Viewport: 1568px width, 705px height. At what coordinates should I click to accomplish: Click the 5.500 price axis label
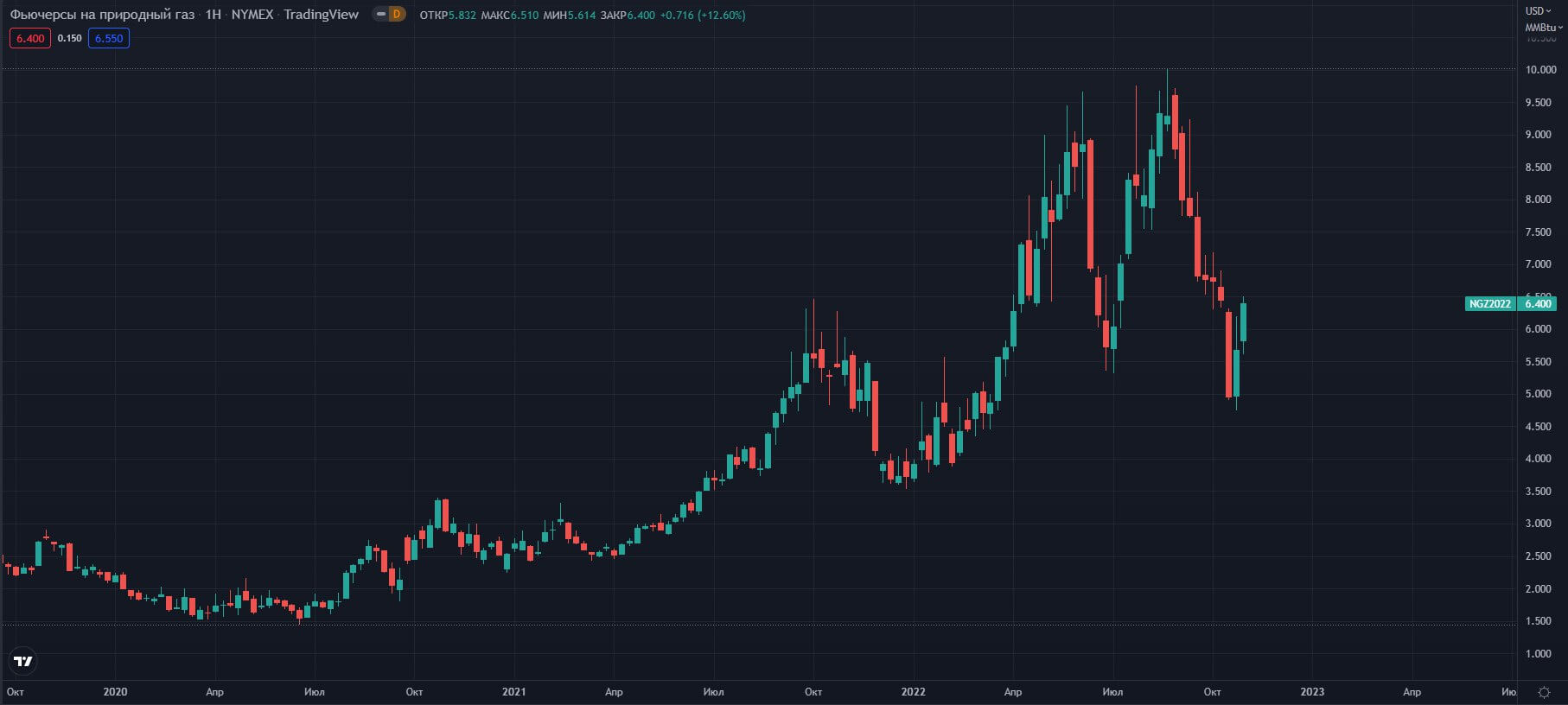click(1539, 362)
